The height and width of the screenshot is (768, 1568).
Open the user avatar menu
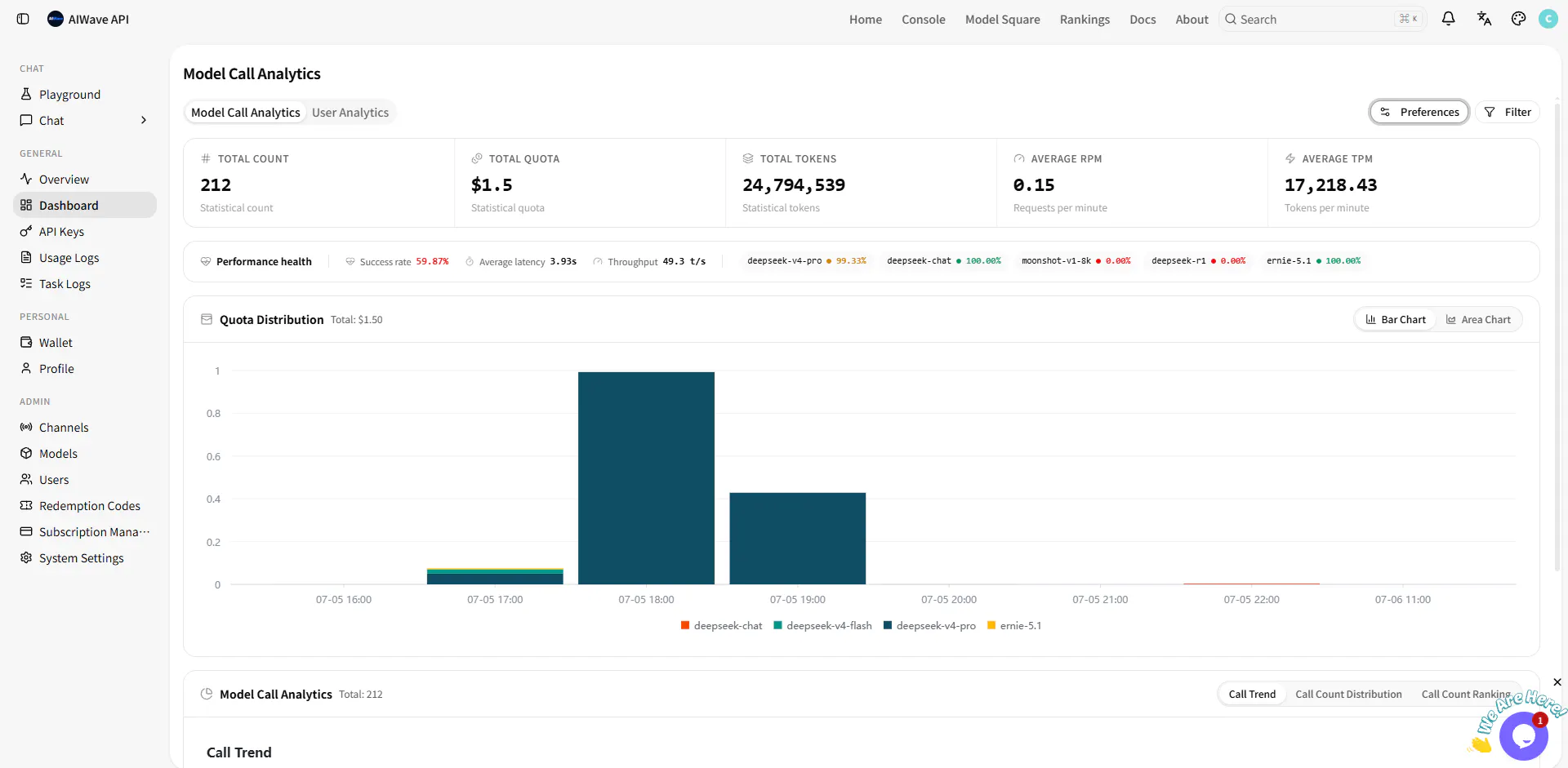1548,19
